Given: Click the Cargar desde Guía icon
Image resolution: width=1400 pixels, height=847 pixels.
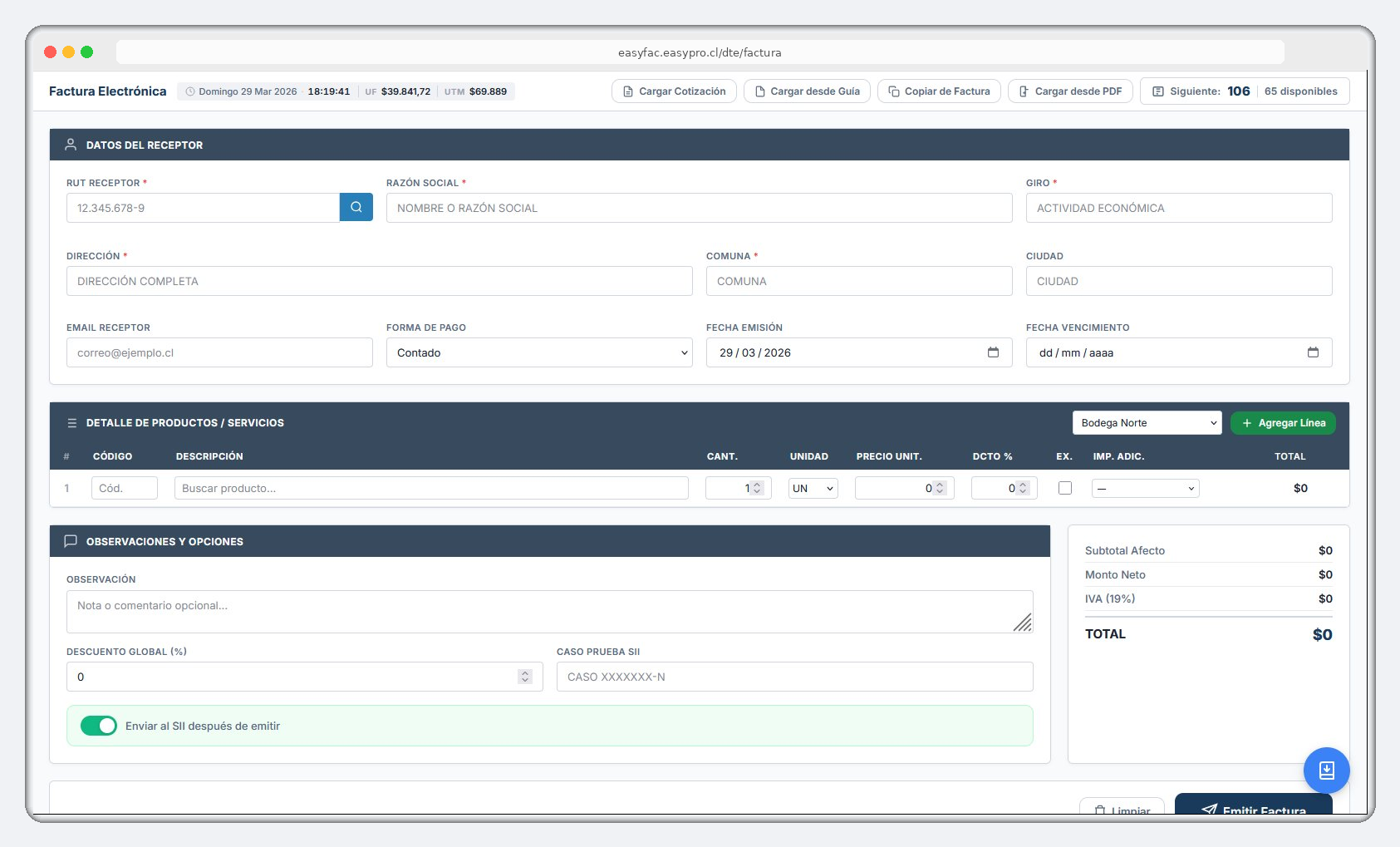Looking at the screenshot, I should [760, 91].
